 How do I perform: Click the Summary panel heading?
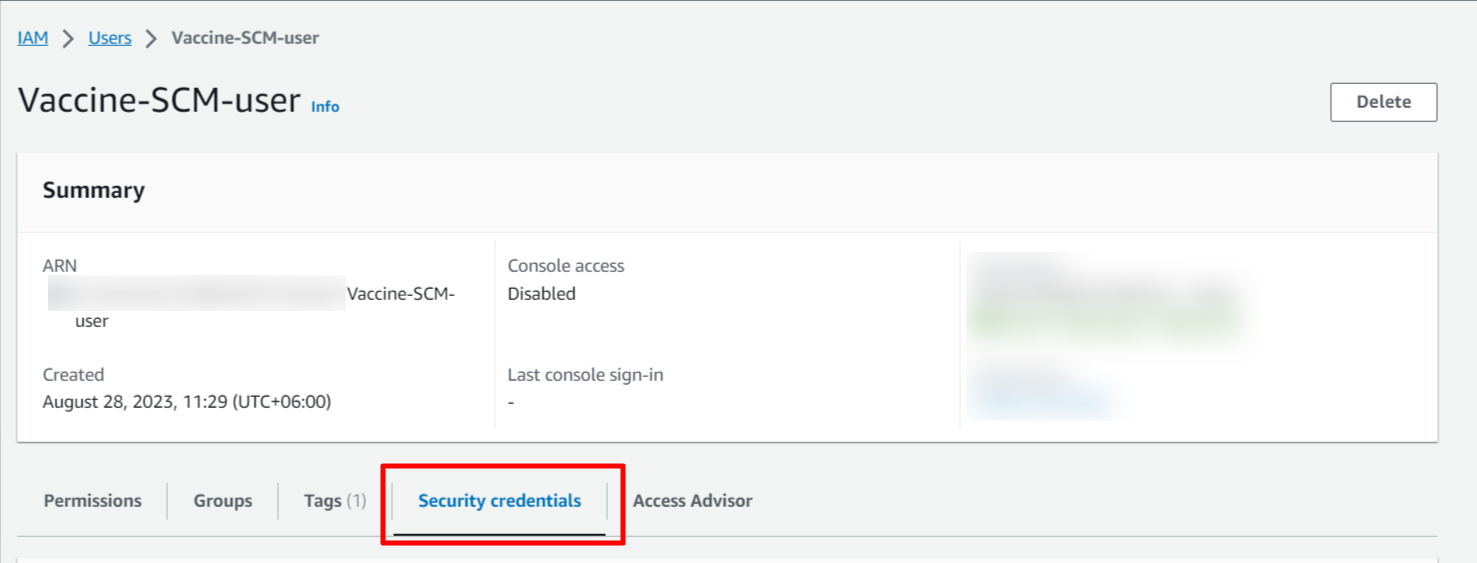[94, 190]
